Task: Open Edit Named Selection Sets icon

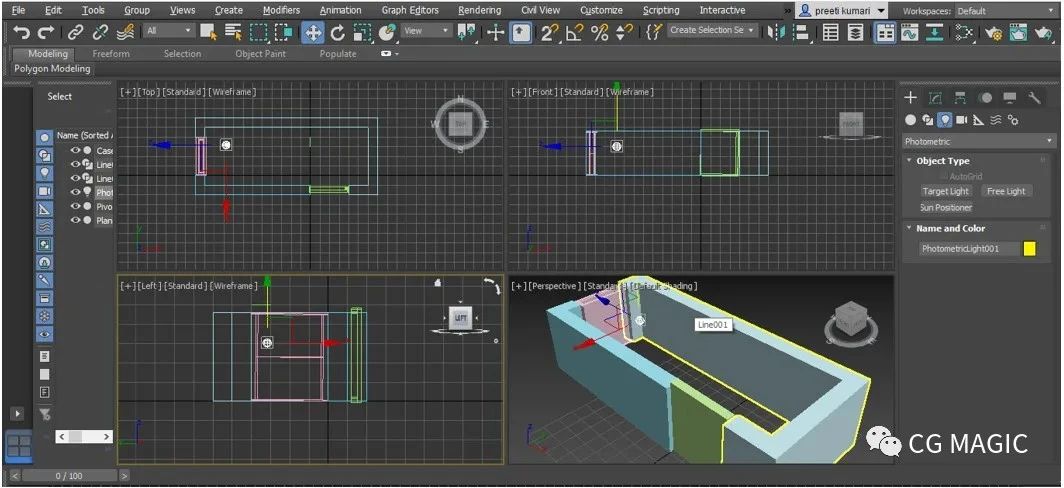Action: pos(653,32)
